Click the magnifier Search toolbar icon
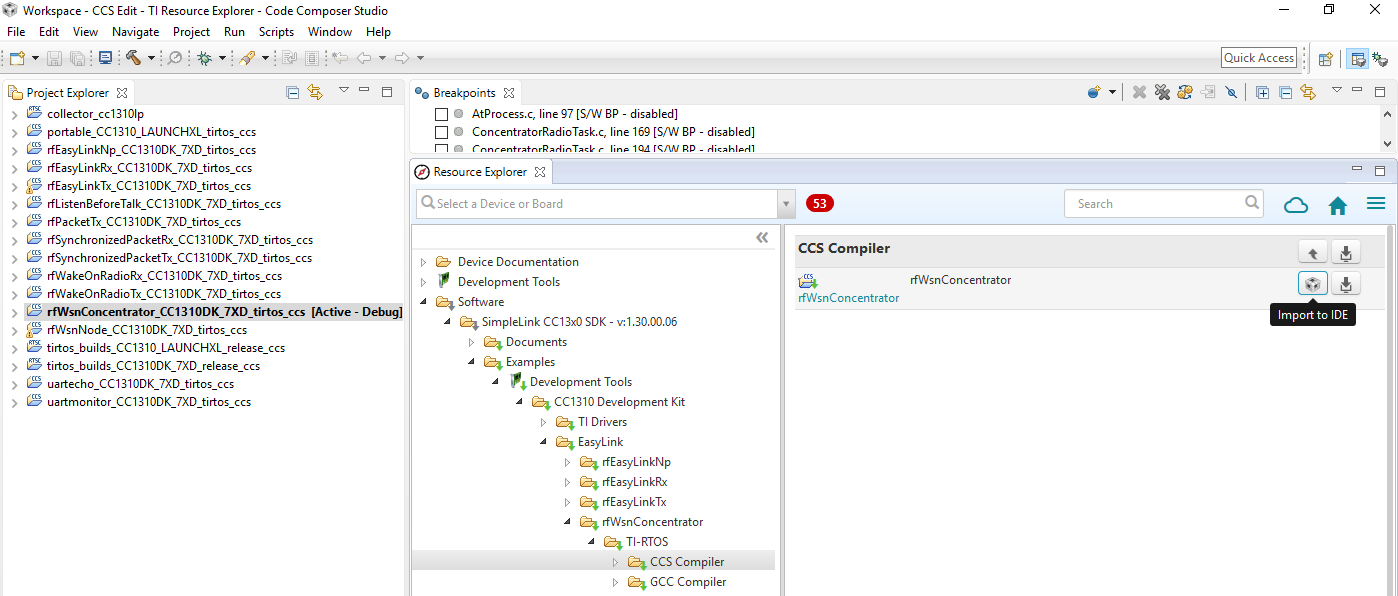 click(x=175, y=58)
